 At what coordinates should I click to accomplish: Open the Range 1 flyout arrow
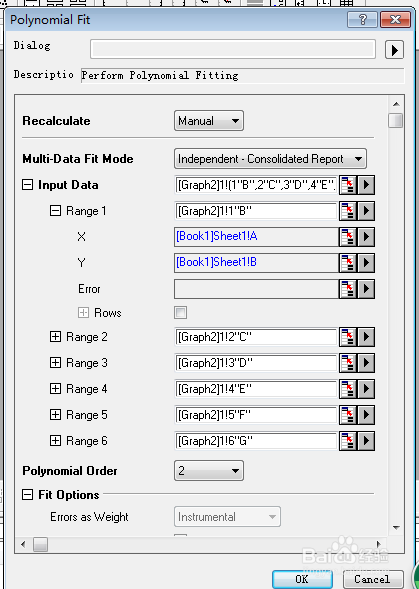(366, 211)
